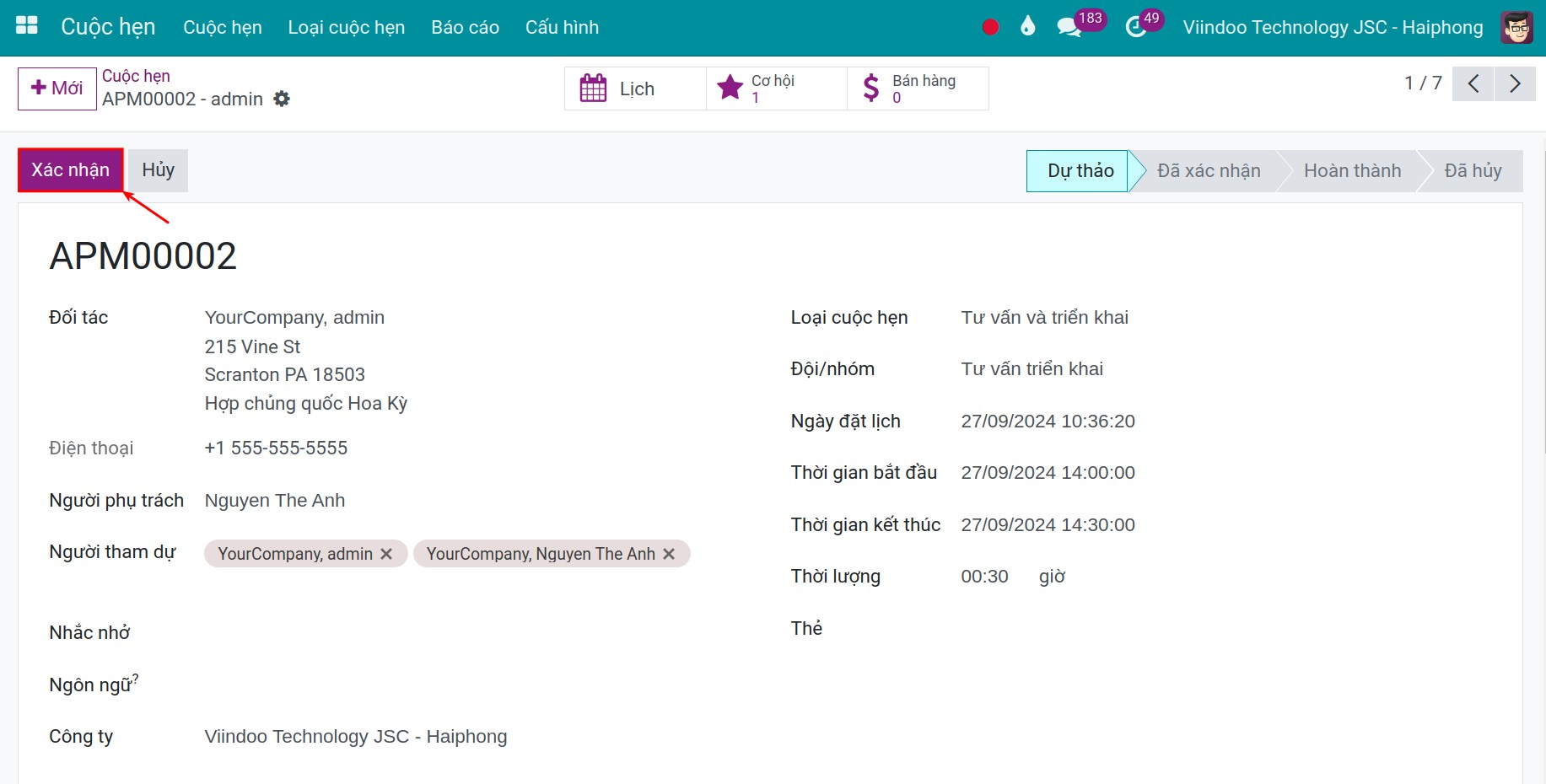Image resolution: width=1546 pixels, height=784 pixels.
Task: Click the water drop icon in header
Action: point(1027,27)
